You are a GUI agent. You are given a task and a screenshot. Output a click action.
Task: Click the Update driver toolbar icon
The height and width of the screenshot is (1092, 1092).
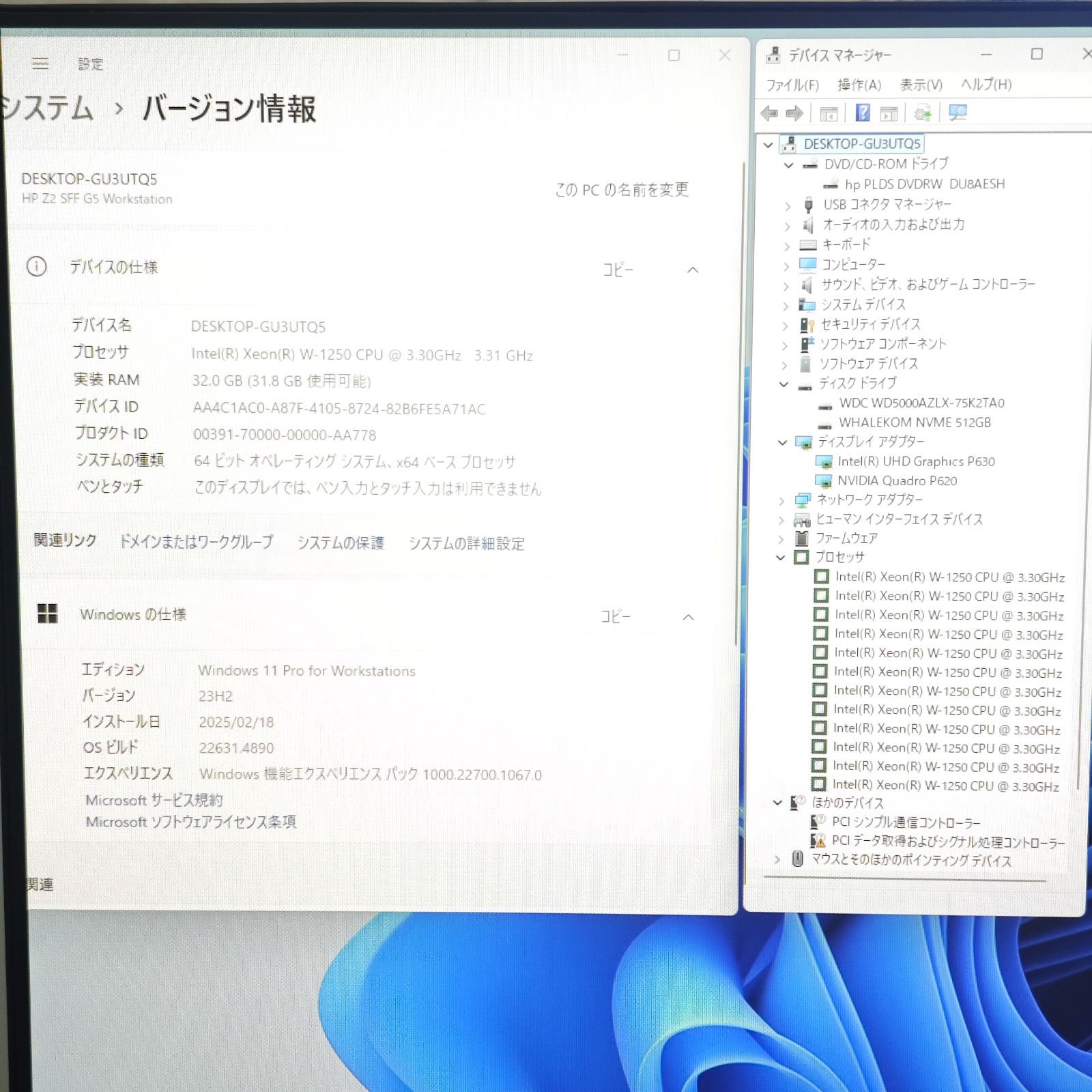(923, 113)
